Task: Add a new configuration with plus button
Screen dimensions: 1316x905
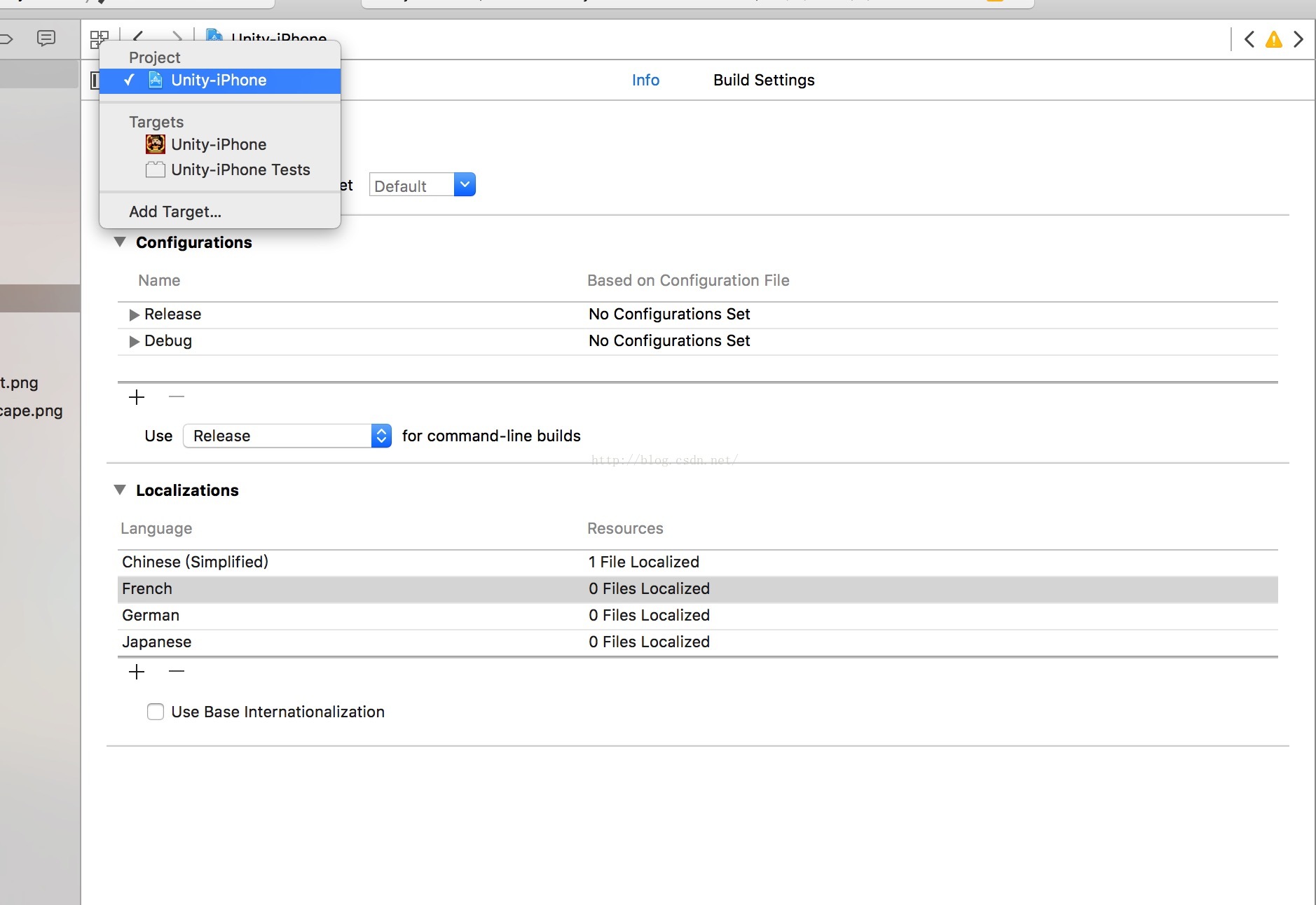Action: (137, 397)
